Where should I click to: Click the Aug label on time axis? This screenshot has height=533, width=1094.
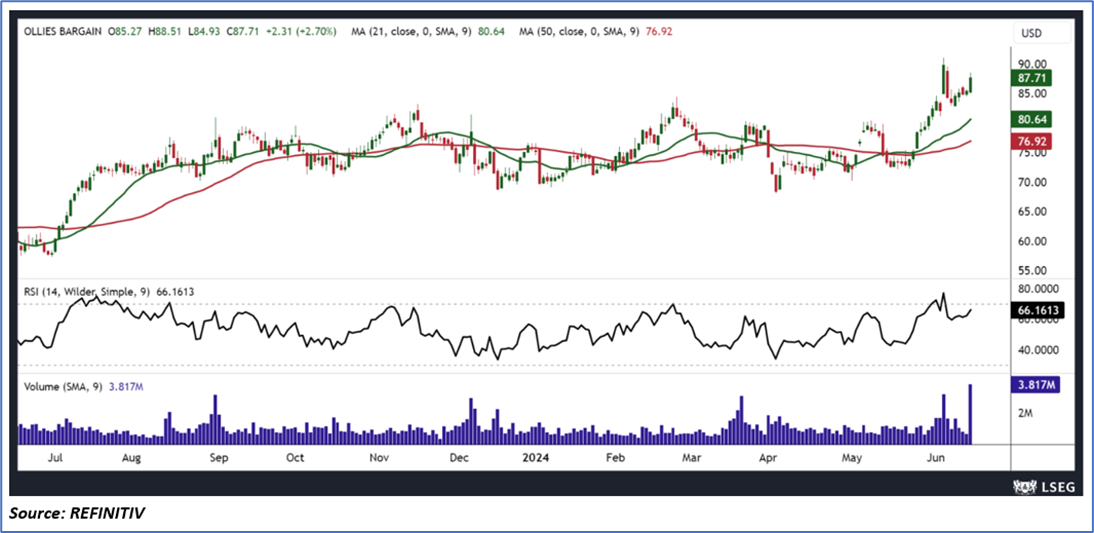point(131,458)
